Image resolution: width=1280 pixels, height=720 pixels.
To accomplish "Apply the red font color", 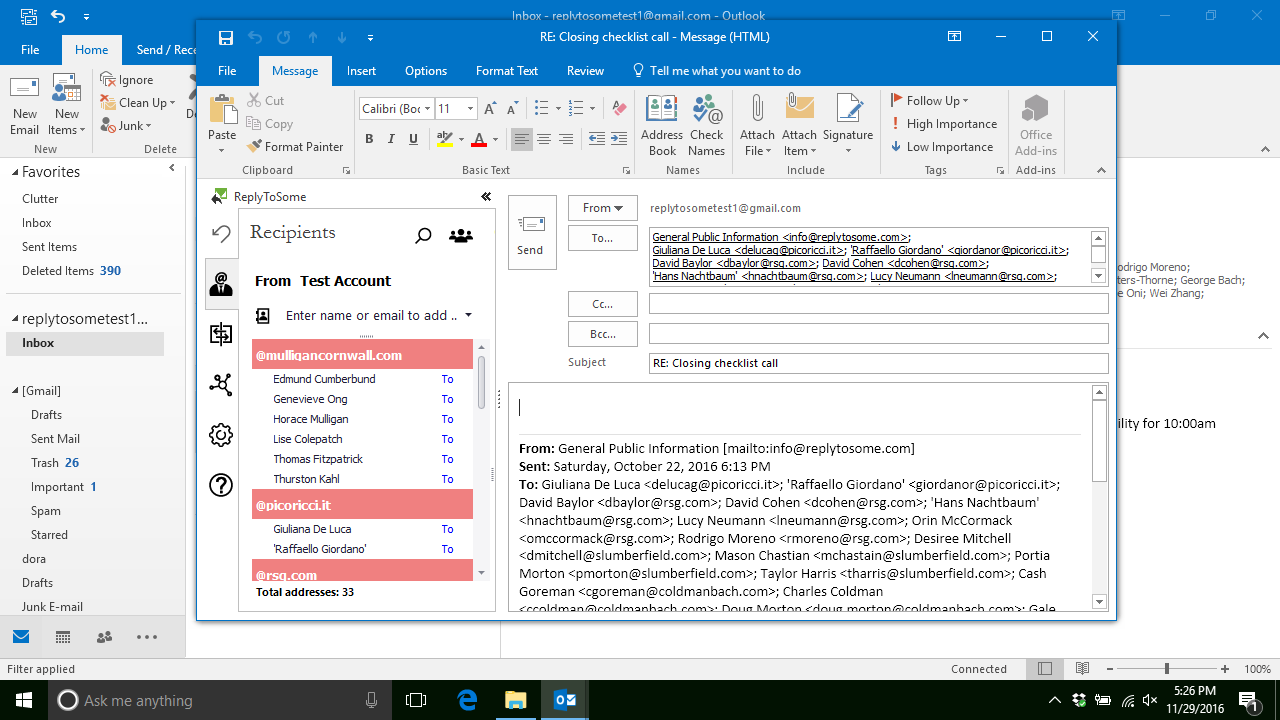I will pyautogui.click(x=480, y=139).
